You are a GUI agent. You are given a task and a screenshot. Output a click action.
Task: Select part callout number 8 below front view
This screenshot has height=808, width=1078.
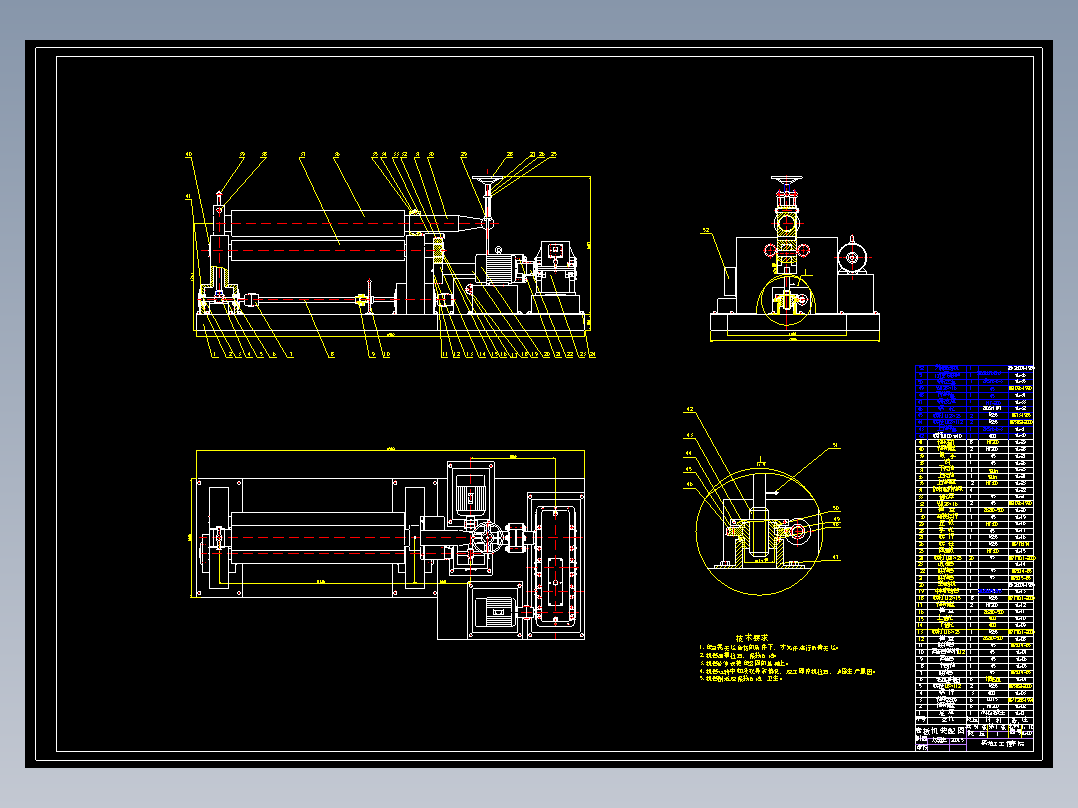coord(332,355)
